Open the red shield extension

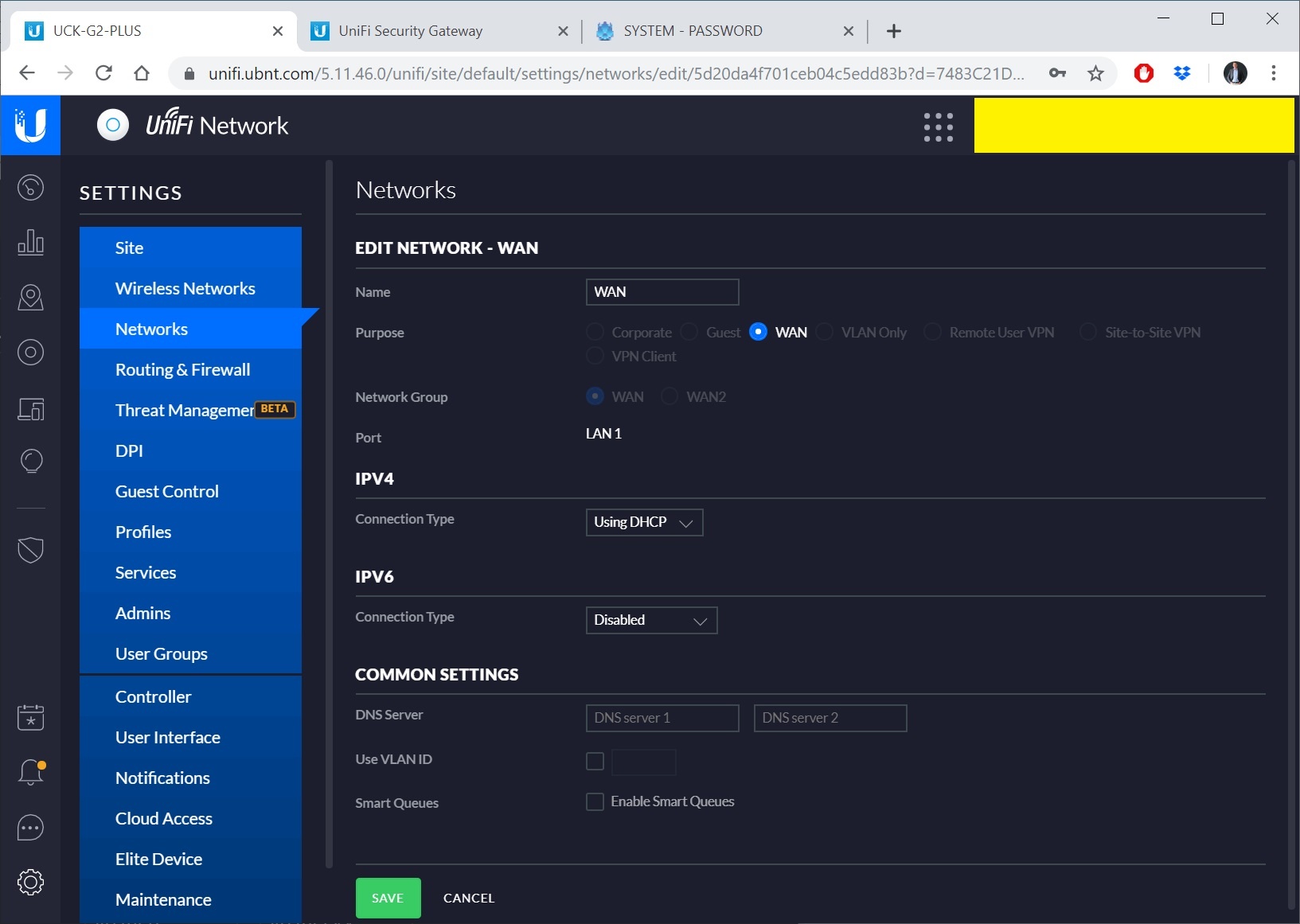click(1144, 73)
